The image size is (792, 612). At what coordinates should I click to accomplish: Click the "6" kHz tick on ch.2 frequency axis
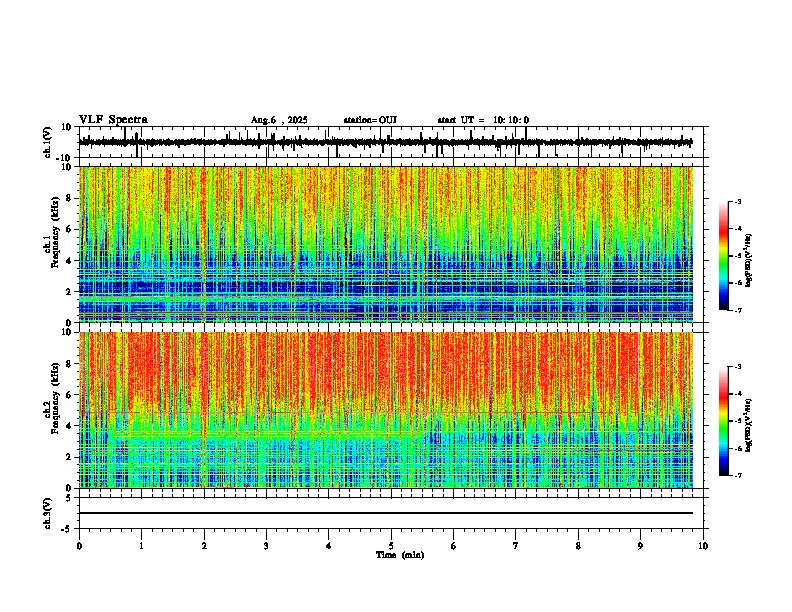[x=69, y=395]
